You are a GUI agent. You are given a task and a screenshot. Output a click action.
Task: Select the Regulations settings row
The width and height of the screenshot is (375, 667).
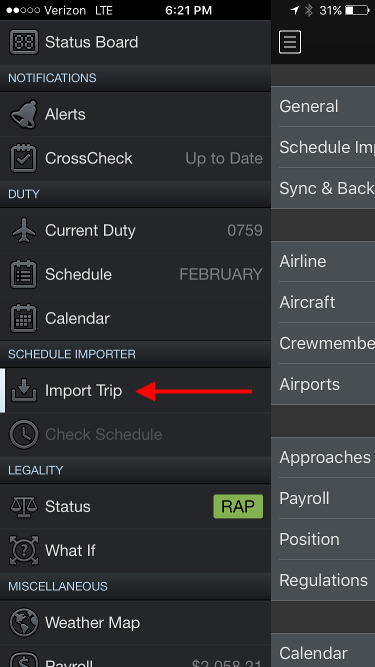point(323,580)
